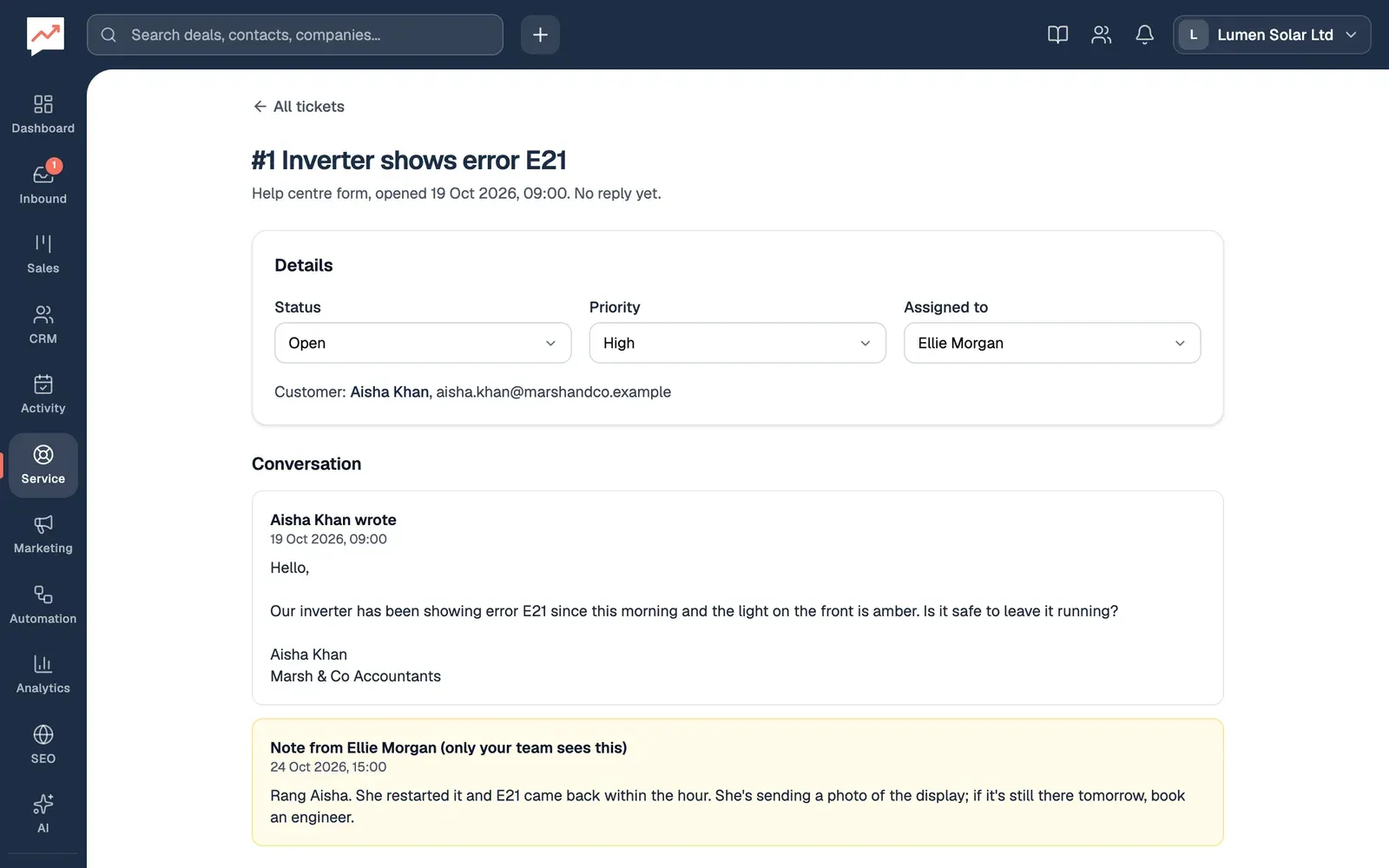Open the book help icon
This screenshot has width=1389, height=868.
point(1057,35)
